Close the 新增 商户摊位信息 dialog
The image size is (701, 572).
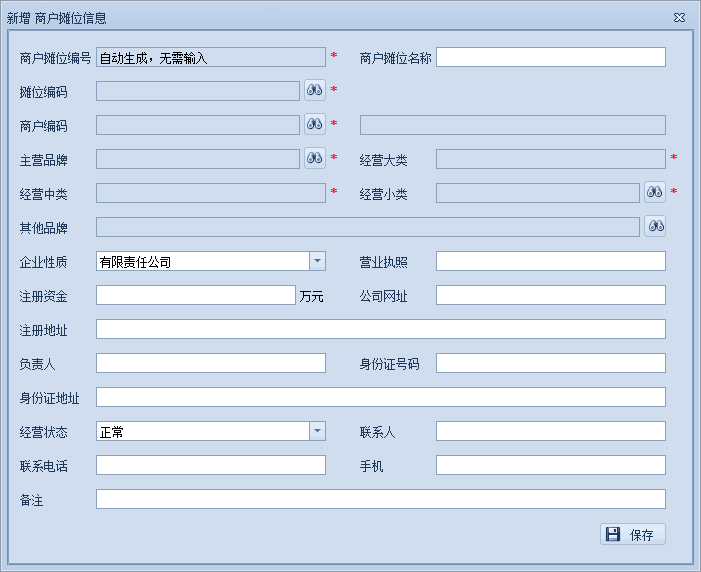[679, 18]
